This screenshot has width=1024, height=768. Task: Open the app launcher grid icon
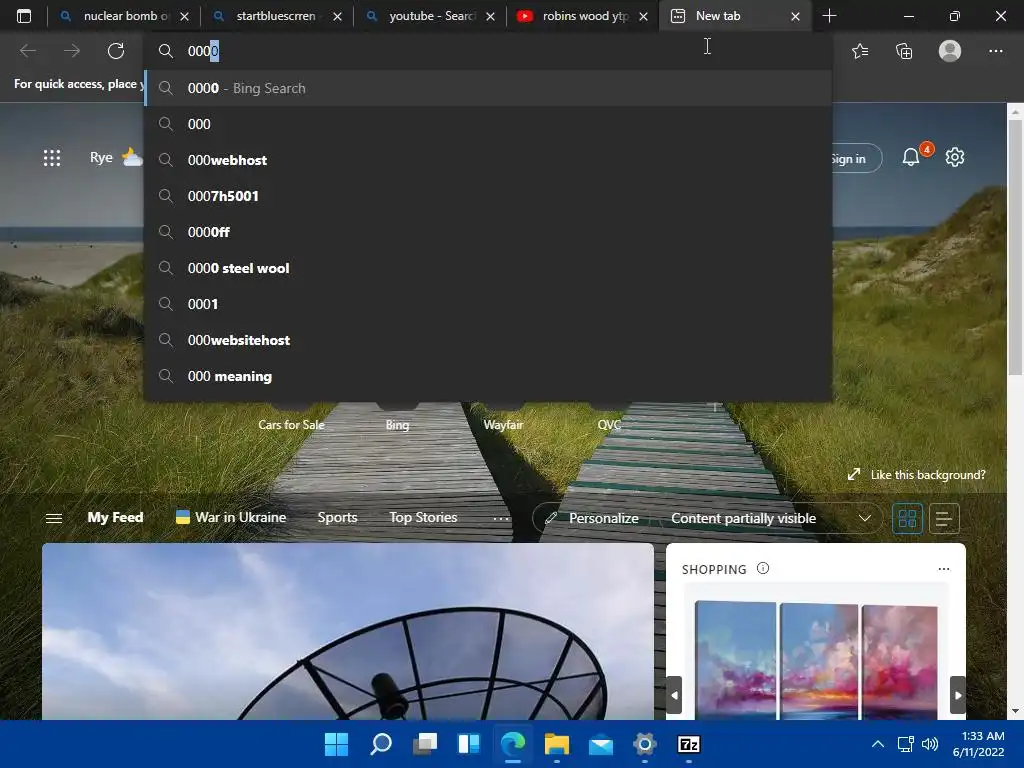point(52,157)
